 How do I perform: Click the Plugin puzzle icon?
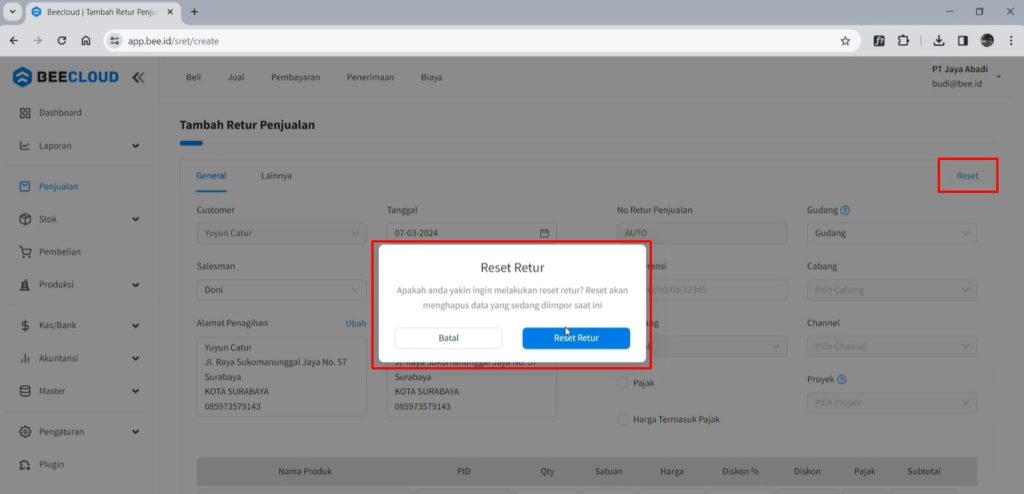coord(25,465)
